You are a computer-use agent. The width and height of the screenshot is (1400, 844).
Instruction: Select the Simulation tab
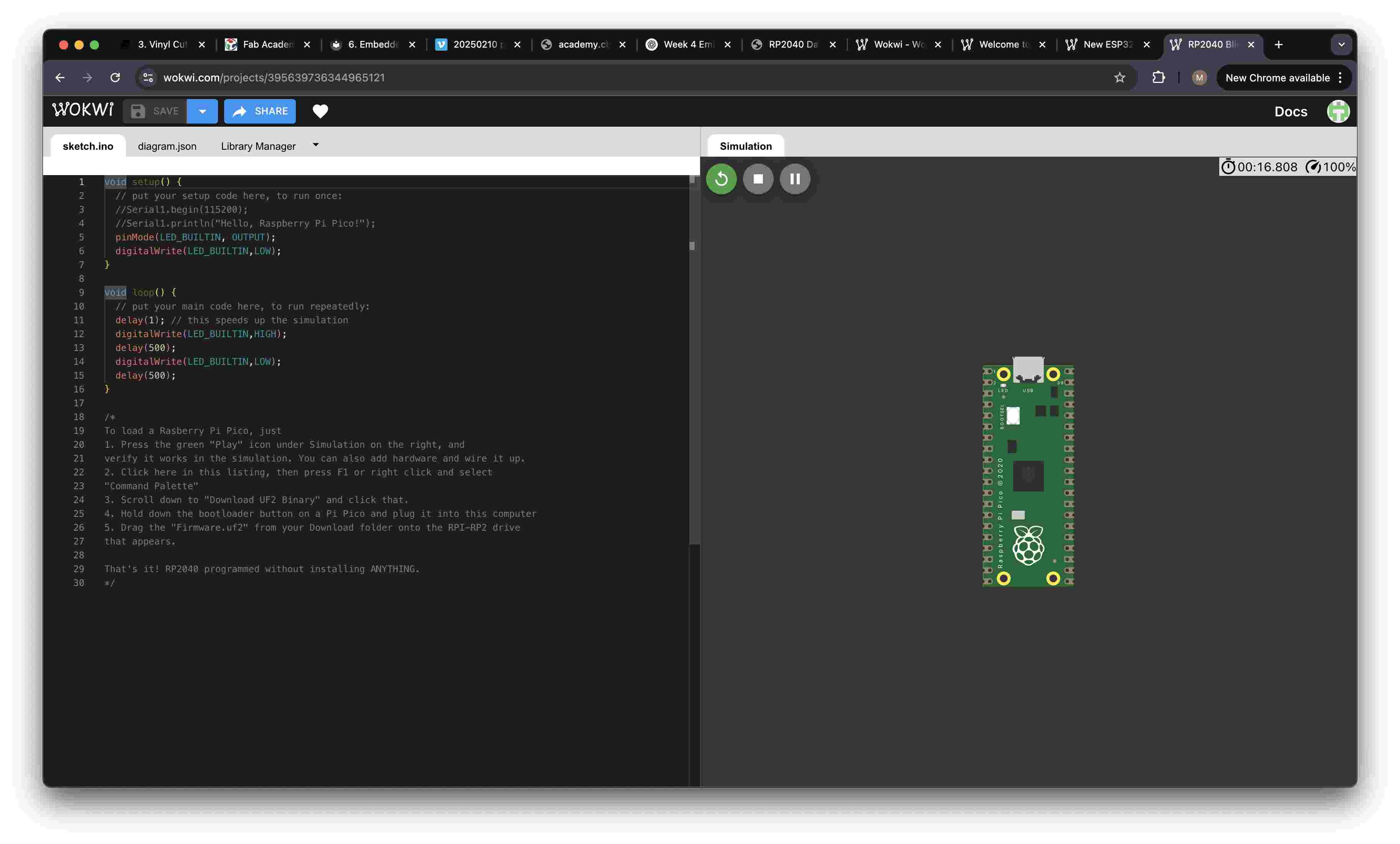745,146
